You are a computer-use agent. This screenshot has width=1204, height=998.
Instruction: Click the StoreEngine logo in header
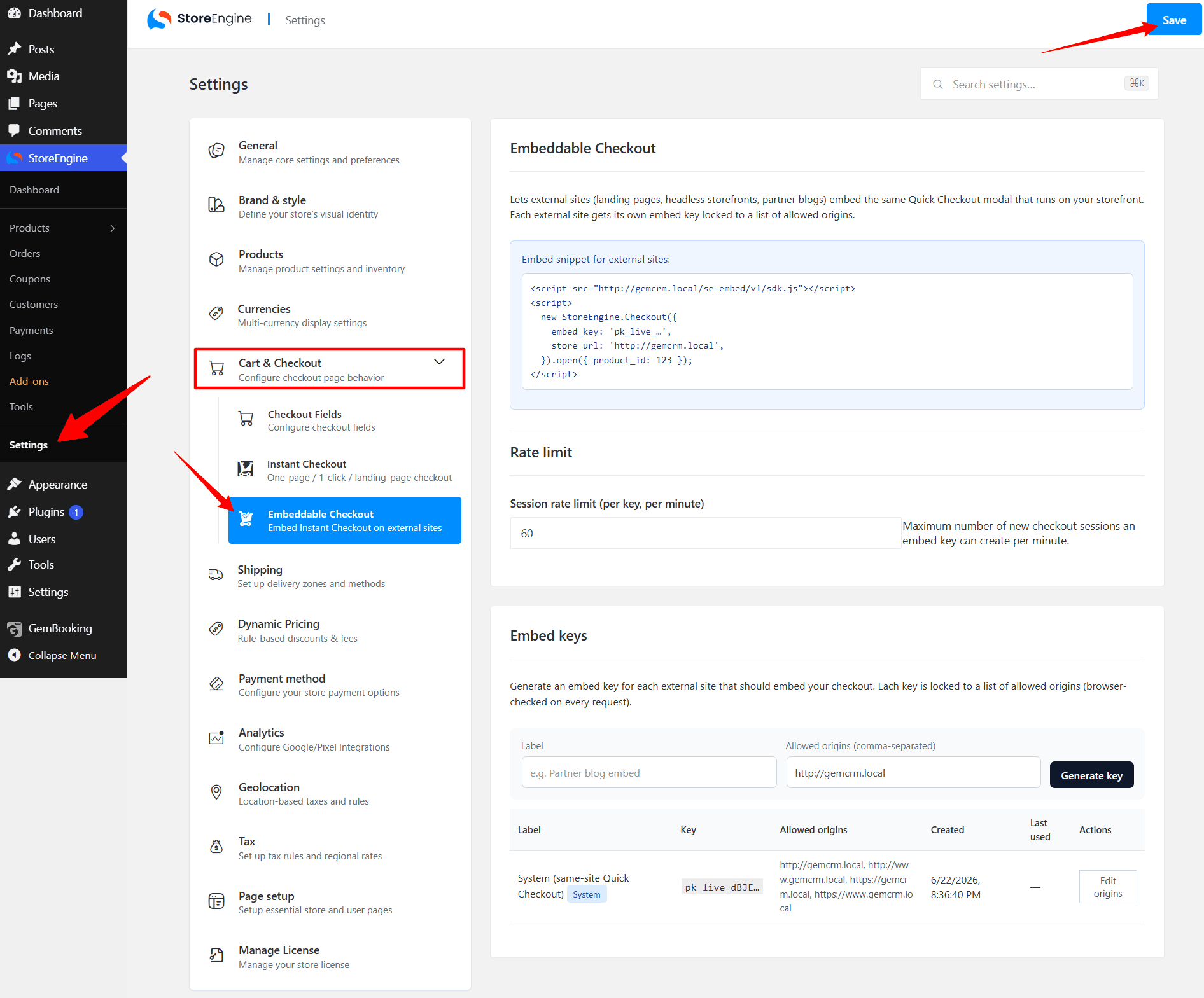[199, 19]
